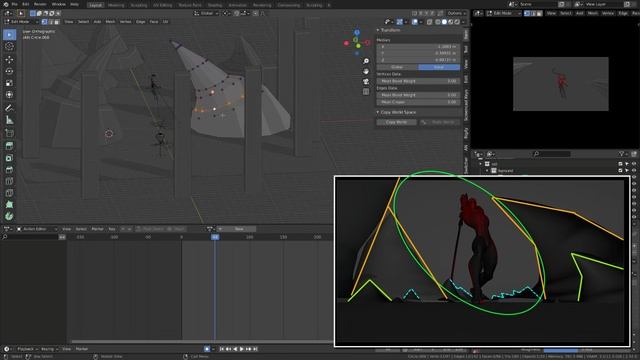Select the Local transform option

tap(439, 67)
